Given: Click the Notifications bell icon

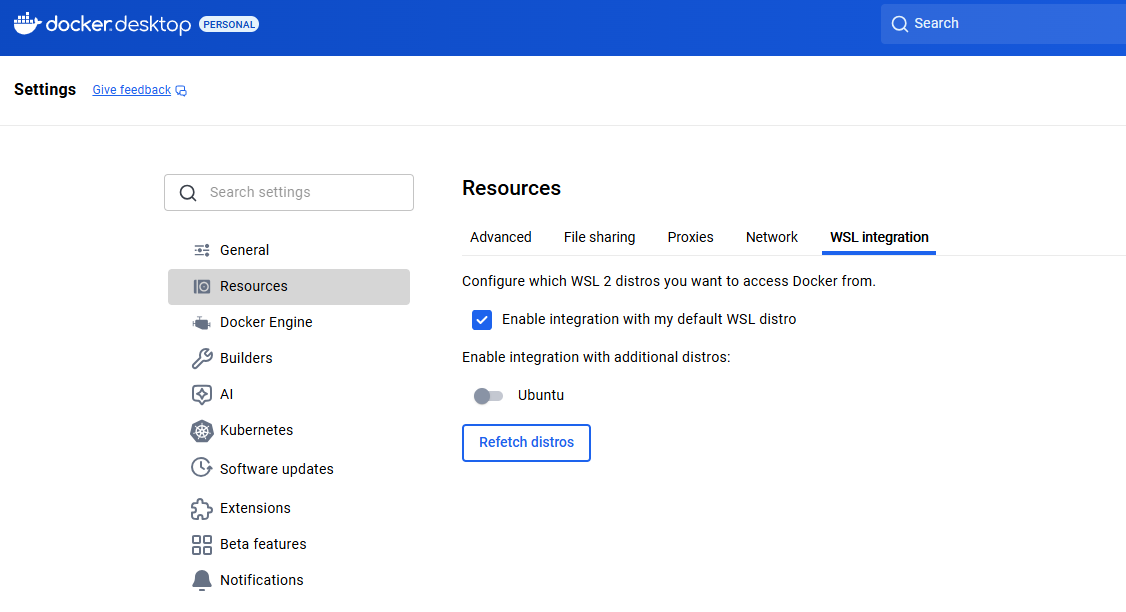Looking at the screenshot, I should coord(202,580).
